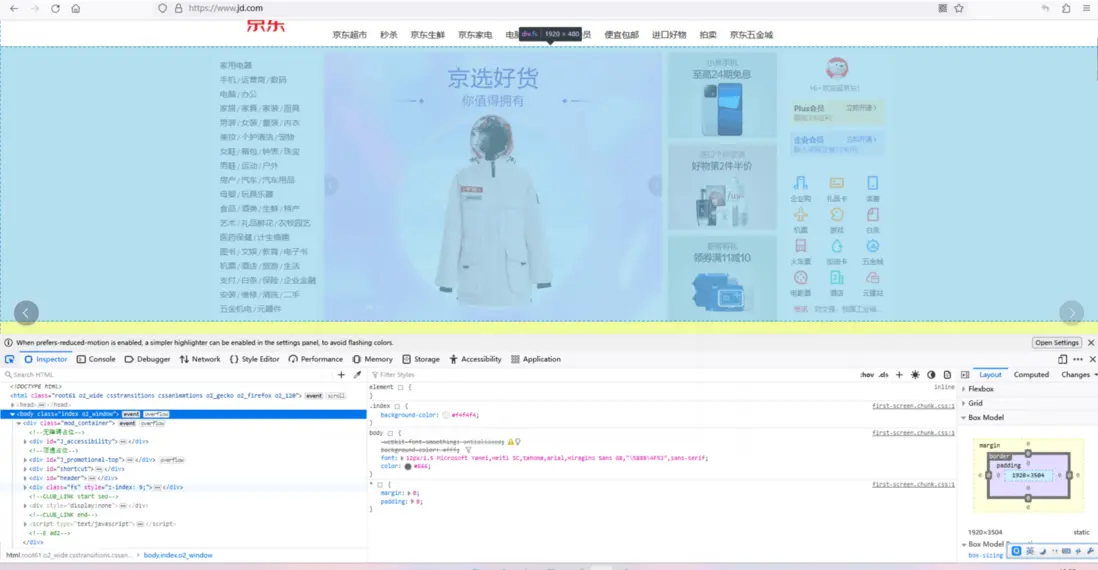Click the Search HTML field
The image size is (1098, 570).
168,375
